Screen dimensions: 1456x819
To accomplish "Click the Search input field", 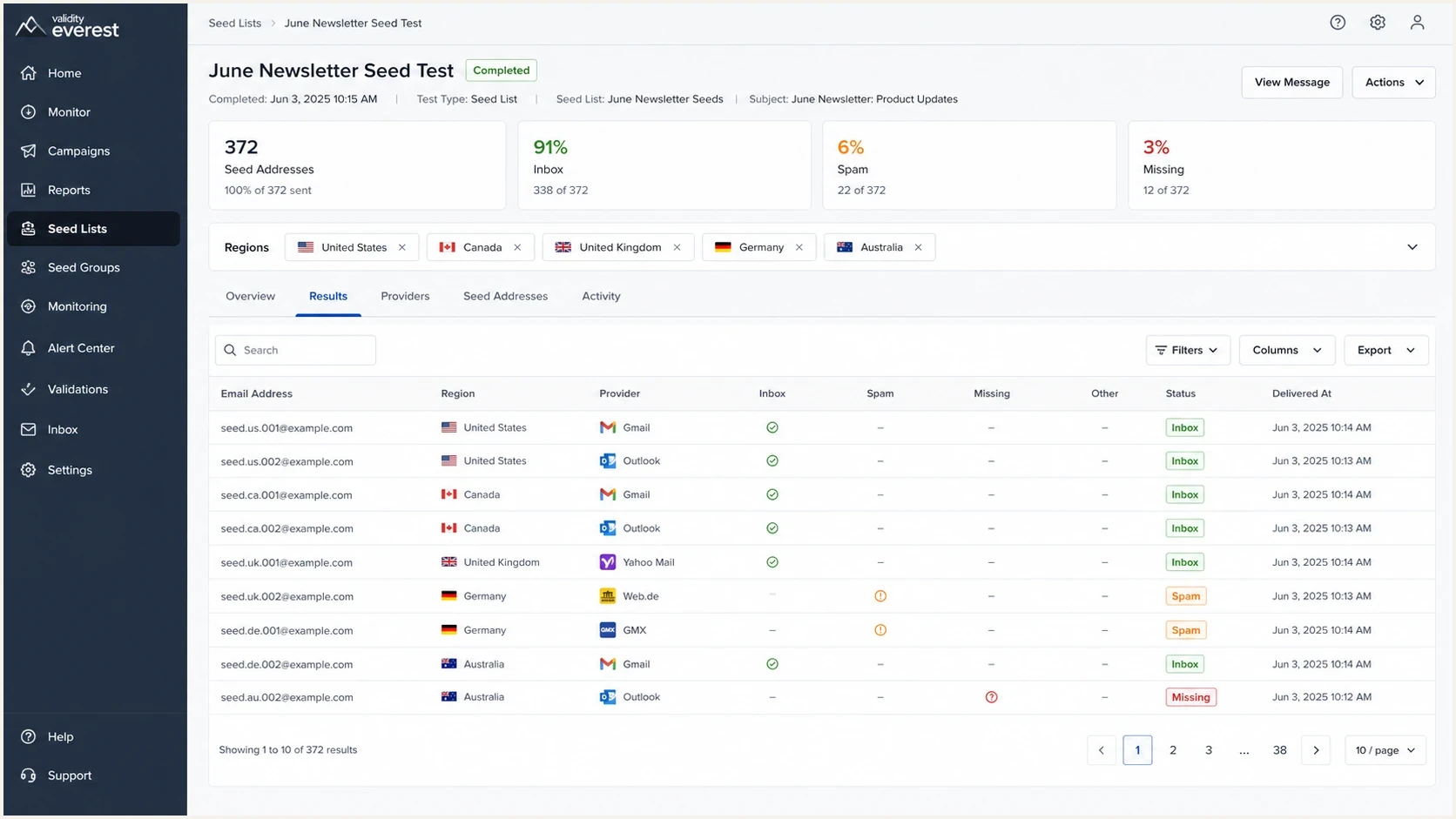I will point(295,350).
